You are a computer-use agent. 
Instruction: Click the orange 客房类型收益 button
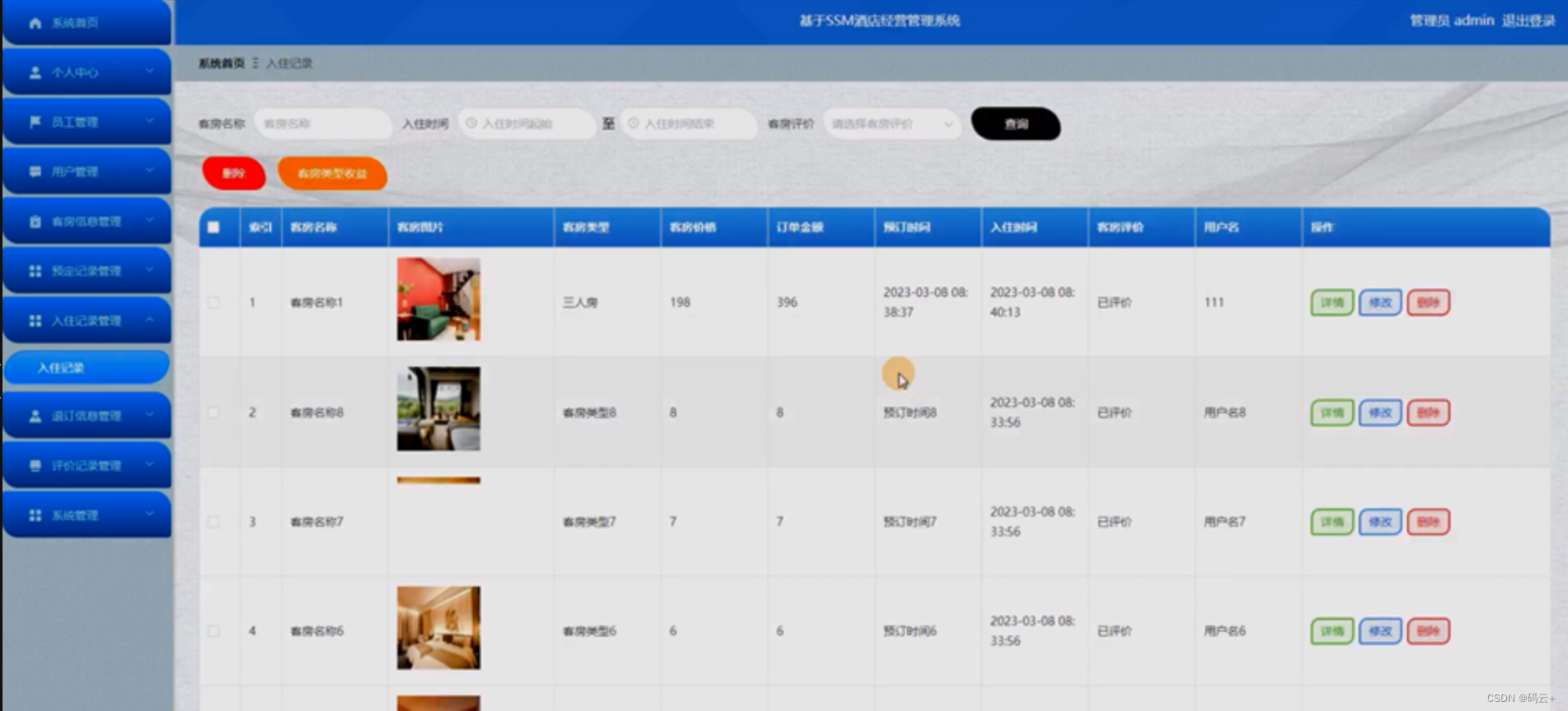[332, 173]
